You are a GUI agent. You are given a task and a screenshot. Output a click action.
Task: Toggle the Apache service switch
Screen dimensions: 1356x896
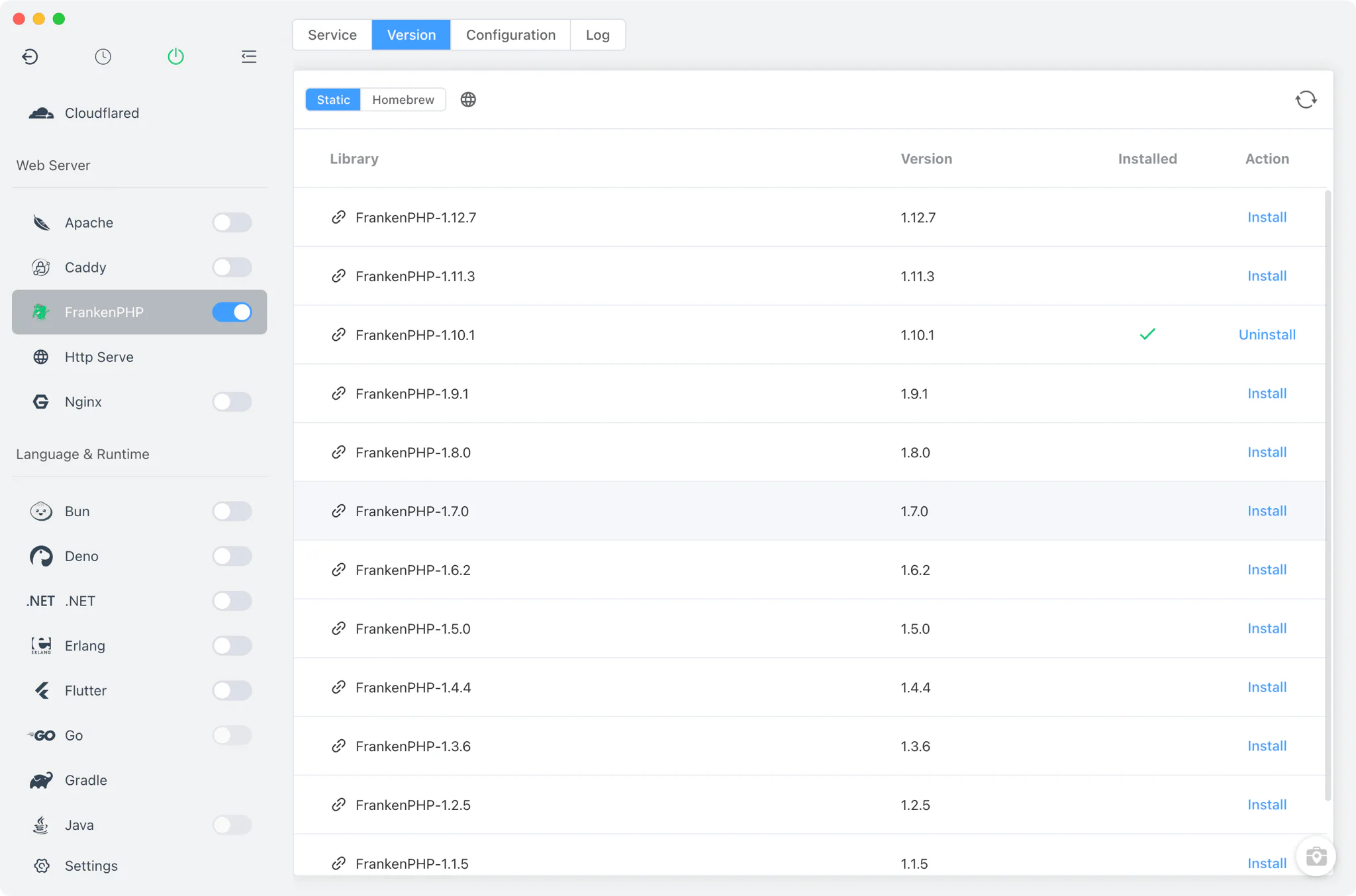232,222
